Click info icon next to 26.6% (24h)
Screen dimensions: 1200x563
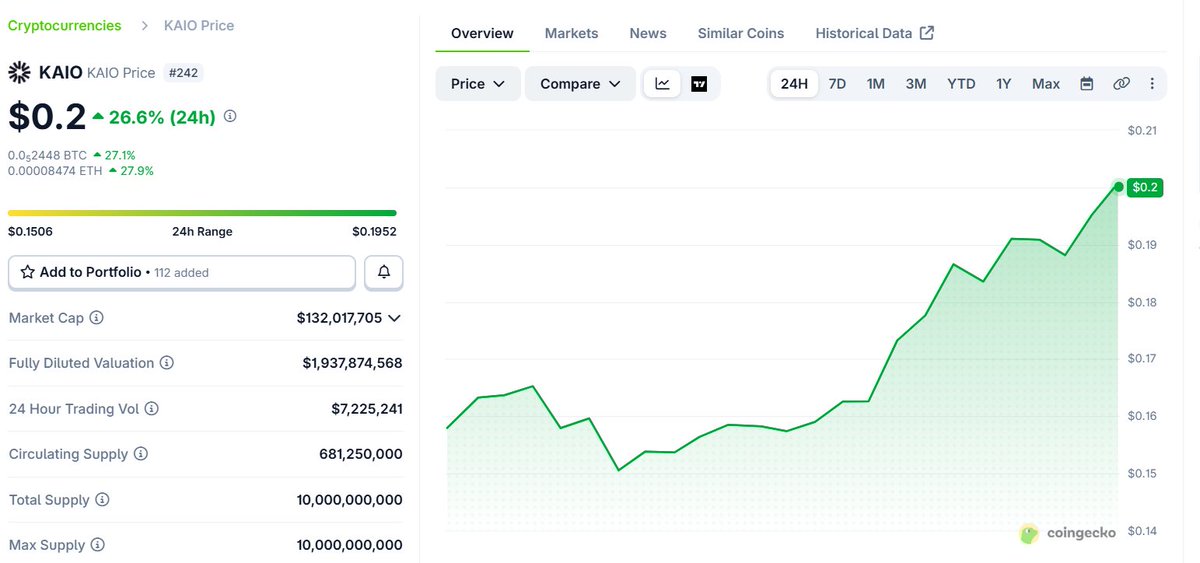point(230,116)
